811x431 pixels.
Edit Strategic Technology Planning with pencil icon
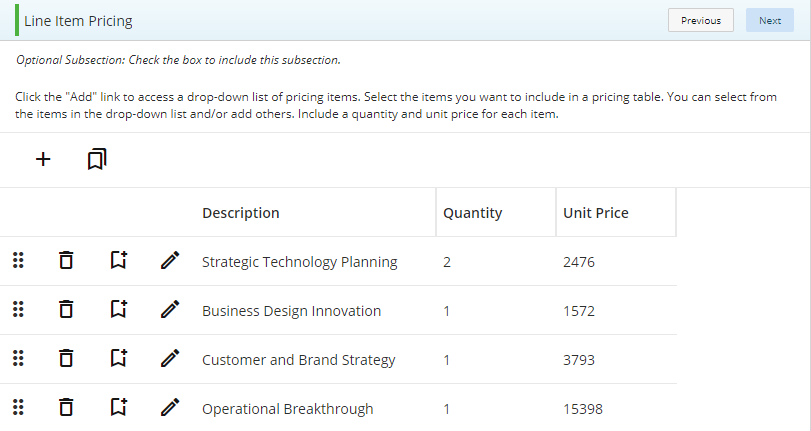pos(170,260)
